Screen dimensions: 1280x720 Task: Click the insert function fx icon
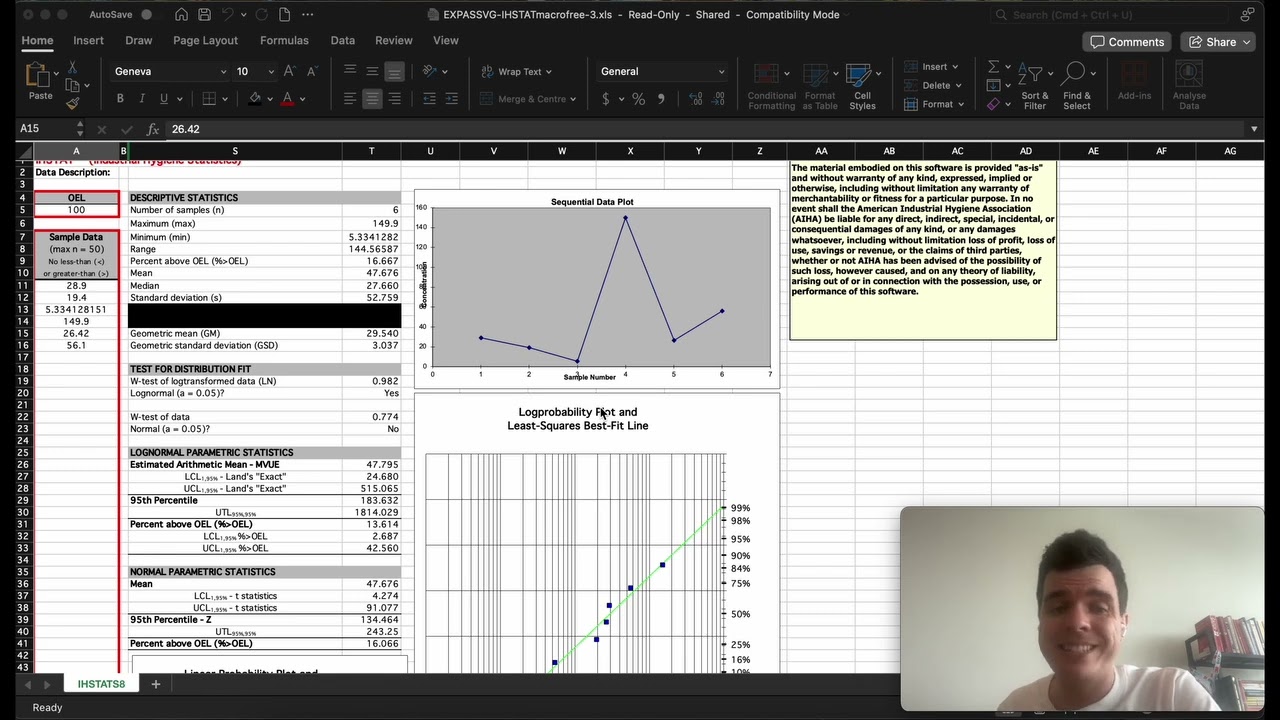tap(153, 129)
